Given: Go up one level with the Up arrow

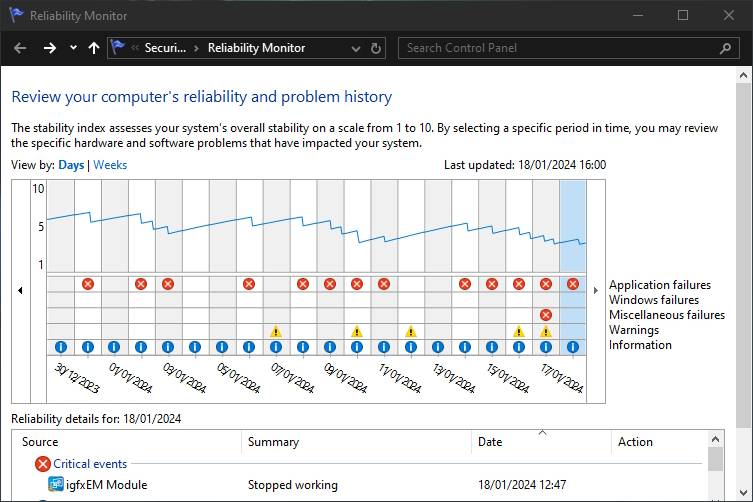Looking at the screenshot, I should [x=94, y=48].
